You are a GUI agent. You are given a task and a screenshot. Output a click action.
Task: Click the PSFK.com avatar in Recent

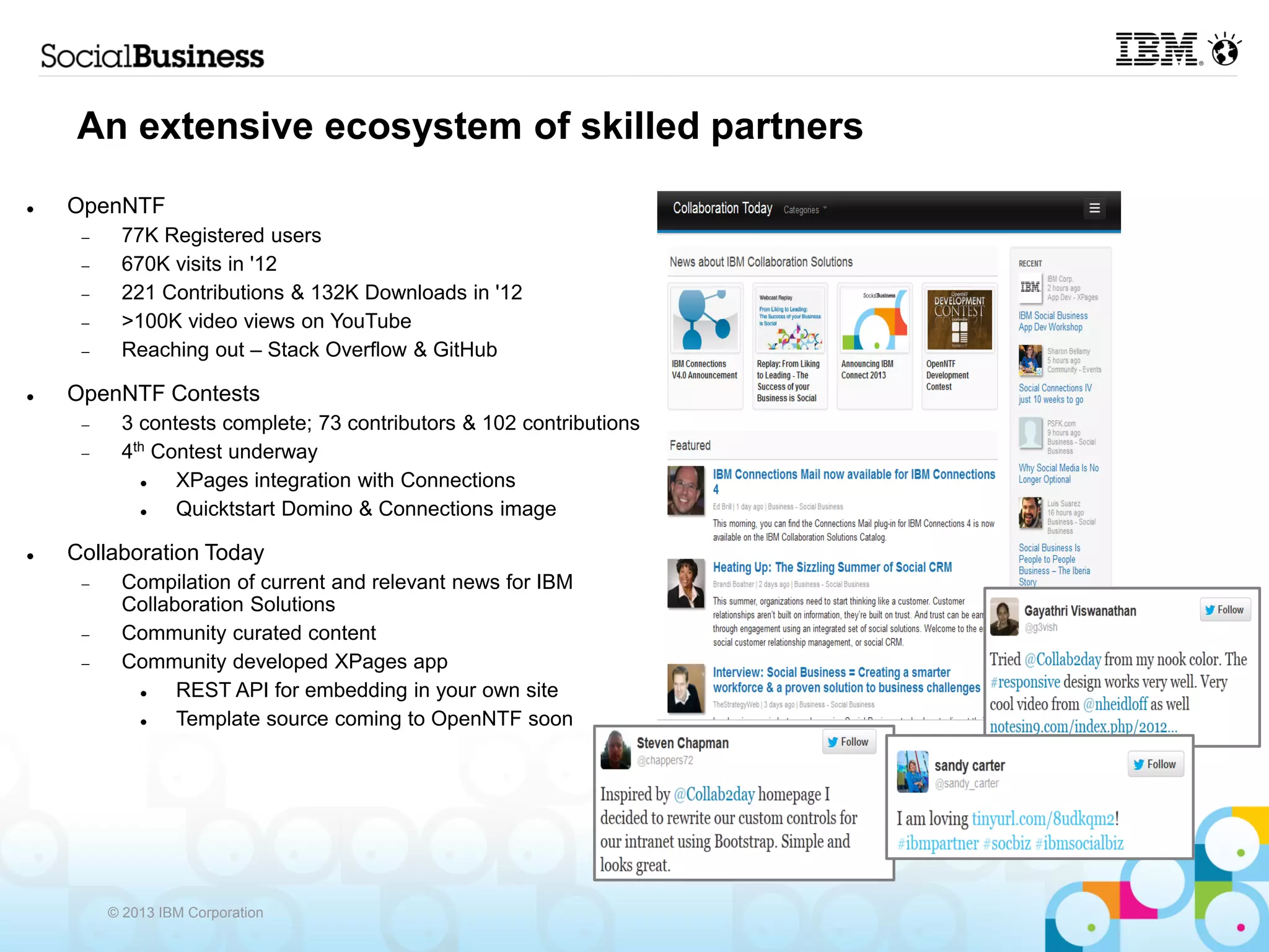[x=1030, y=433]
